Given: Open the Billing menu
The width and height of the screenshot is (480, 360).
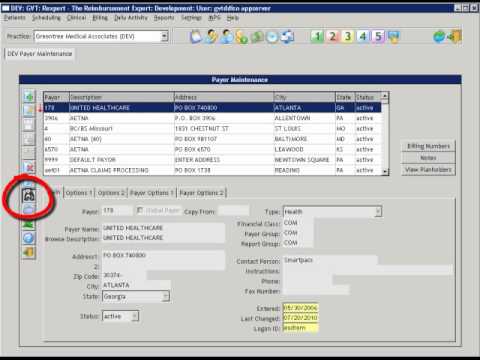Looking at the screenshot, I should pyautogui.click(x=100, y=18).
